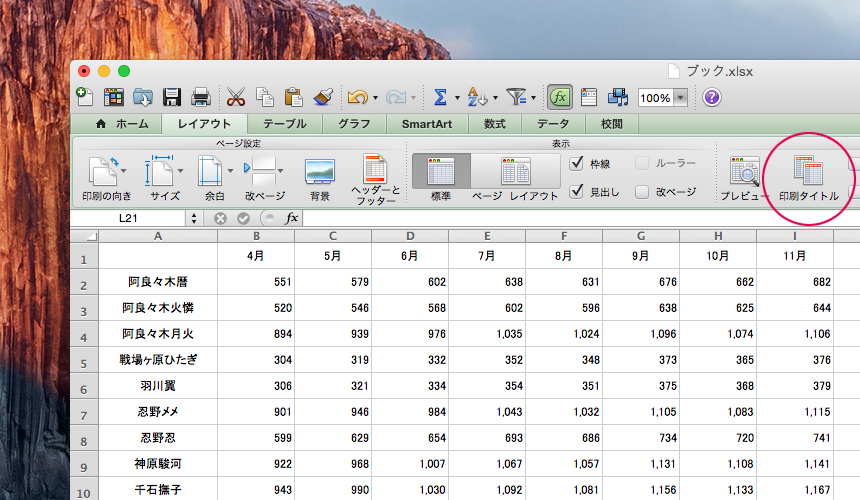860x500 pixels.
Task: Select cell 1,007 in 神原駿河 row
Action: [x=410, y=464]
